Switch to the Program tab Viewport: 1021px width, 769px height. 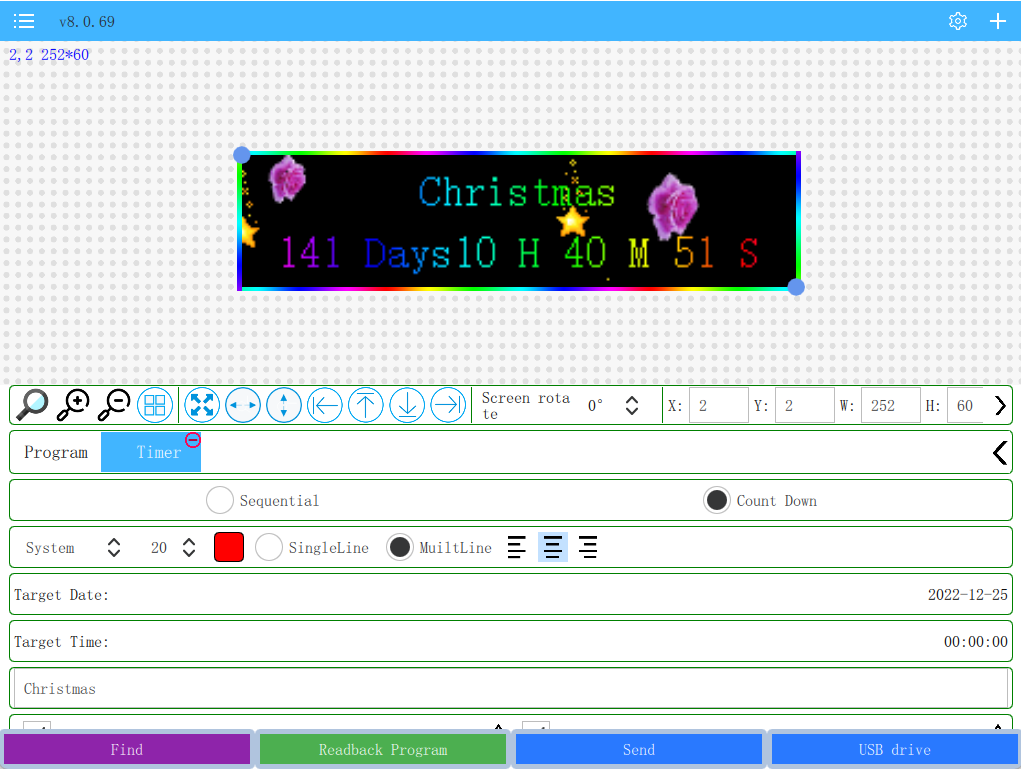click(56, 452)
